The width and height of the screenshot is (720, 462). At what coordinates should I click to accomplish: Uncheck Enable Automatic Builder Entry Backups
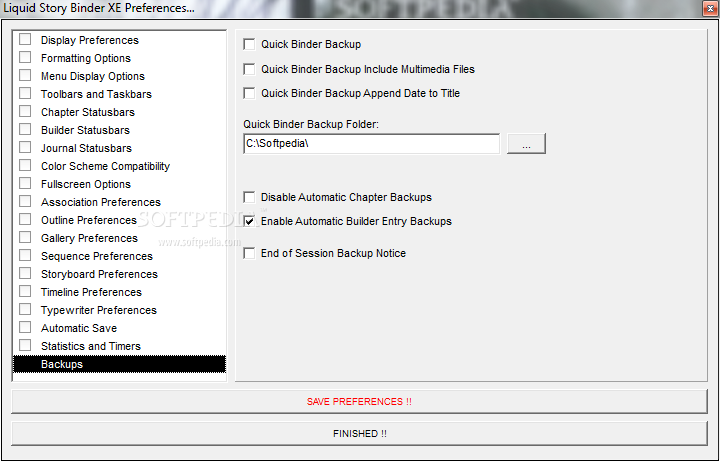click(249, 221)
